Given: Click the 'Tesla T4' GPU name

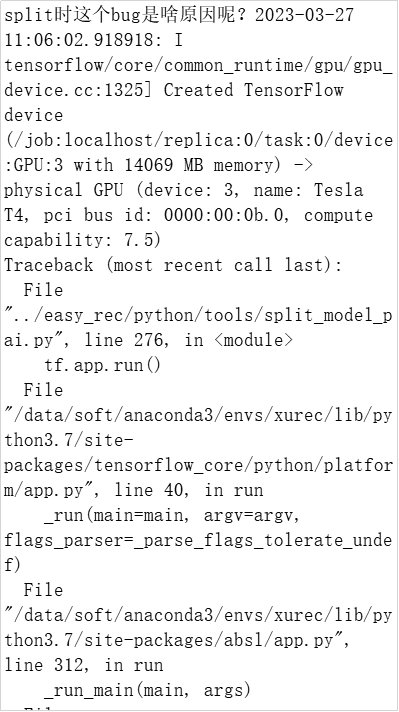Looking at the screenshot, I should point(184,203).
